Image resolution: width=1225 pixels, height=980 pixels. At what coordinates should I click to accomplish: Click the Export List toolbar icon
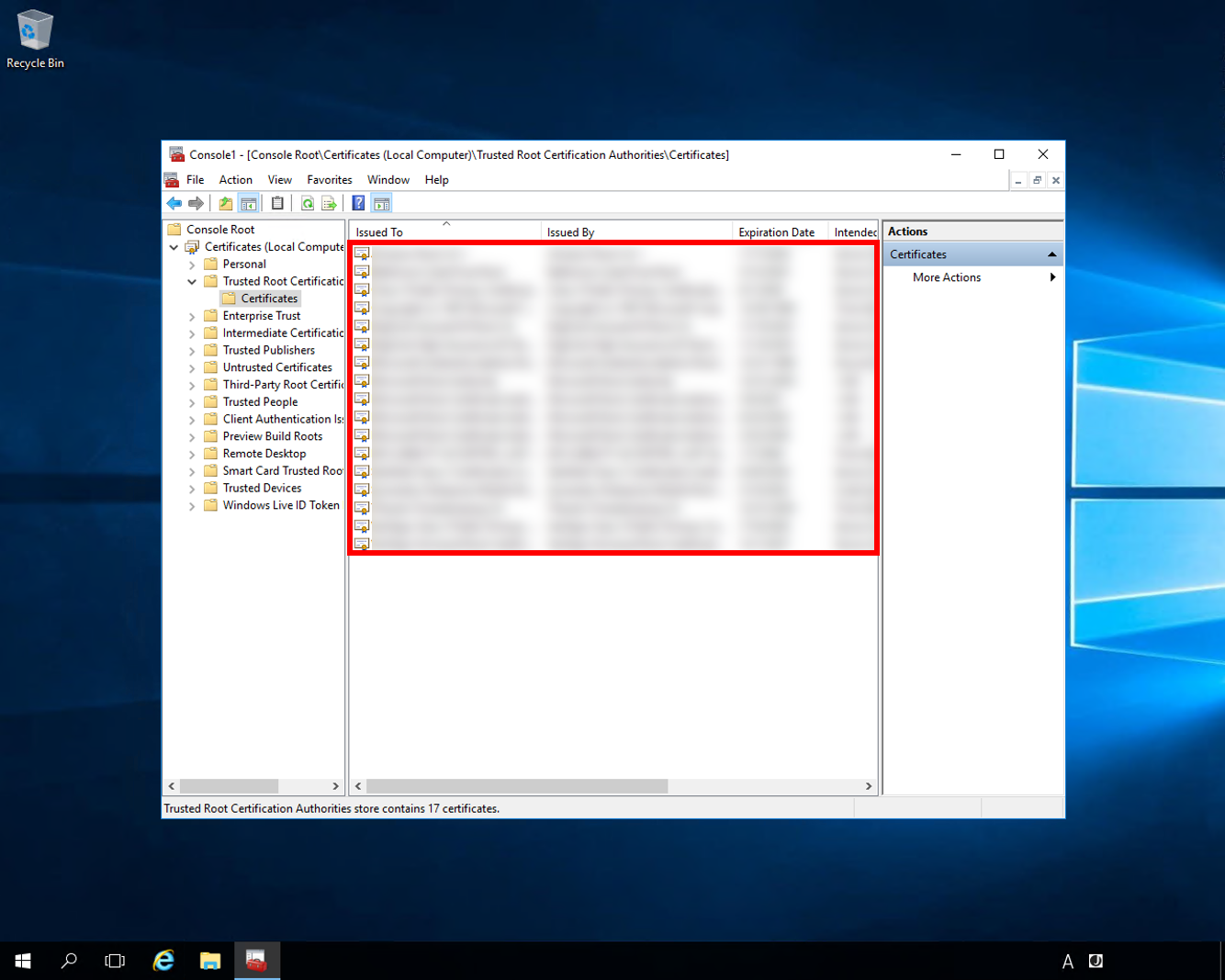pos(329,203)
